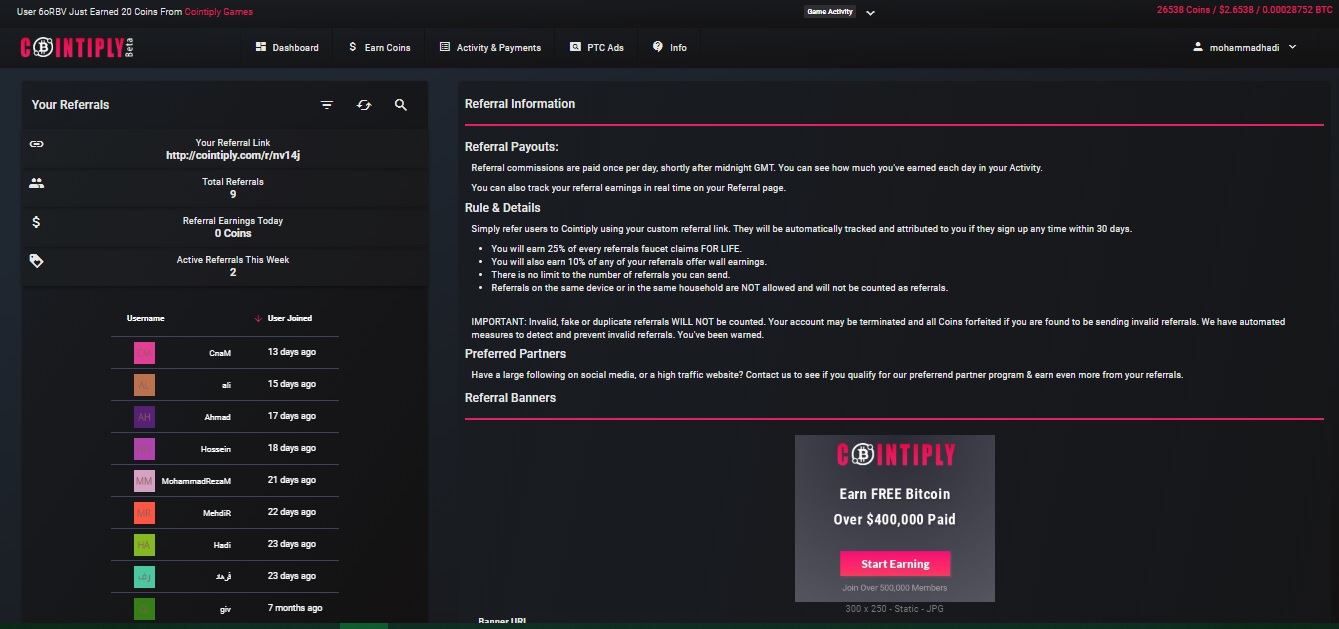Click the Cointiply Games link in ticker
This screenshot has width=1339, height=629.
(x=218, y=12)
